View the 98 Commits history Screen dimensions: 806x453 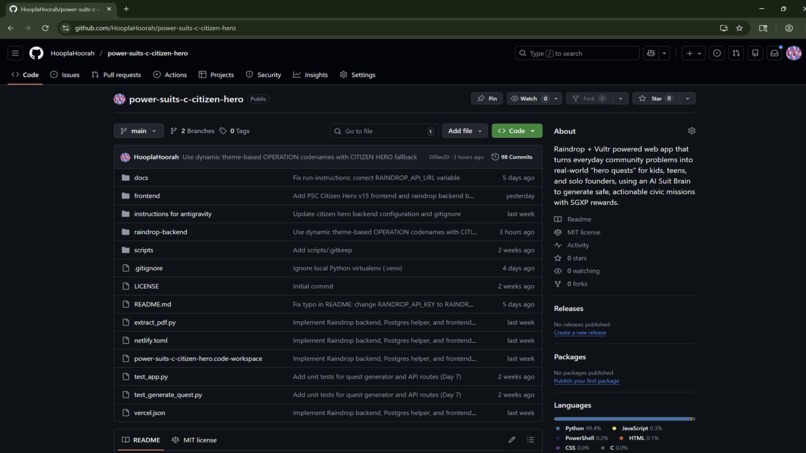[x=512, y=157]
